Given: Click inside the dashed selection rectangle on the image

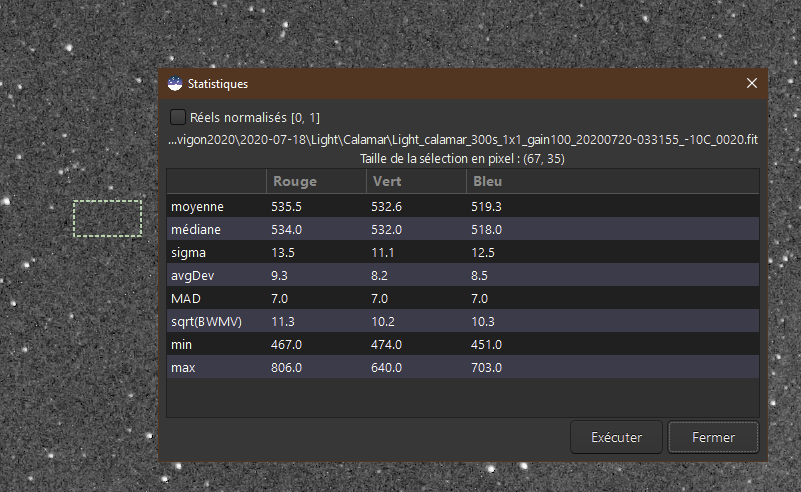Looking at the screenshot, I should pos(108,218).
